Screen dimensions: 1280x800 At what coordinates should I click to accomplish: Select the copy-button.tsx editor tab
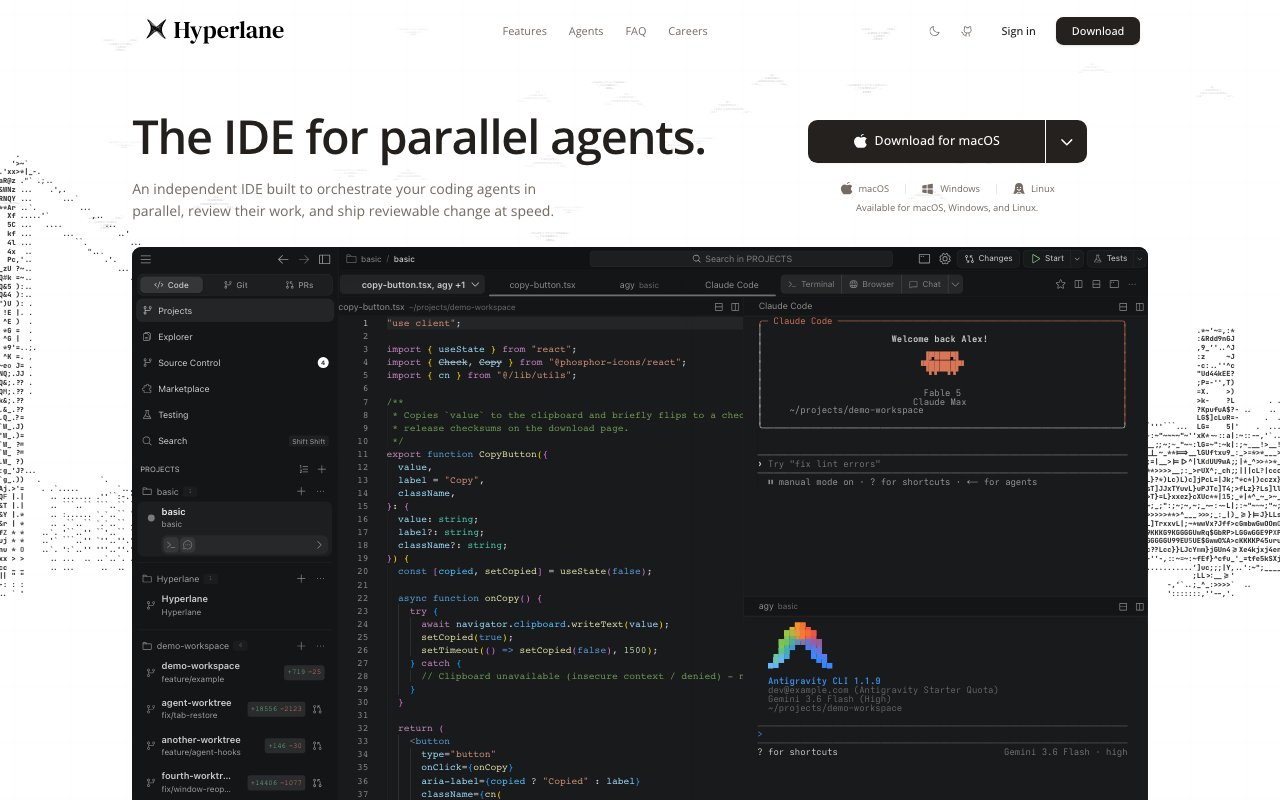[542, 285]
